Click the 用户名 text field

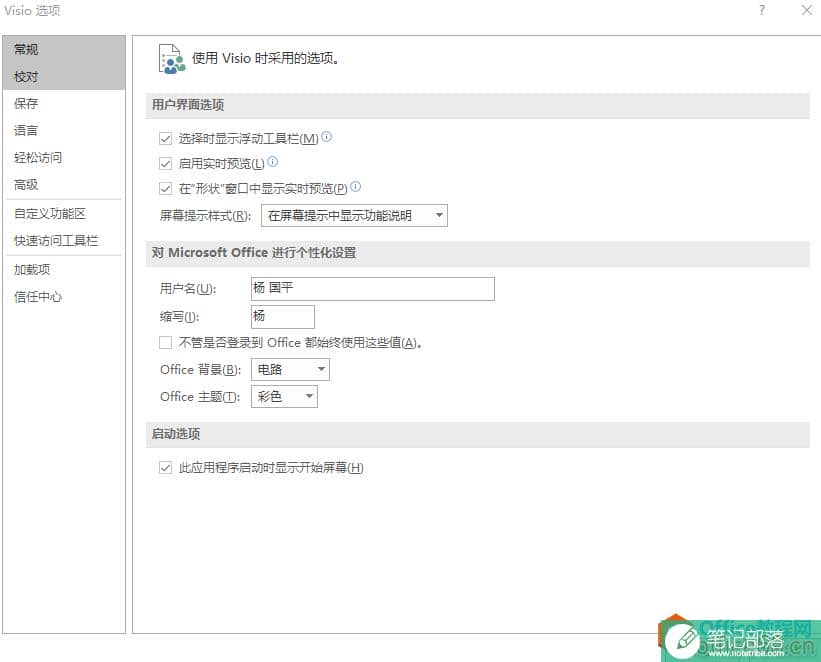[x=373, y=289]
